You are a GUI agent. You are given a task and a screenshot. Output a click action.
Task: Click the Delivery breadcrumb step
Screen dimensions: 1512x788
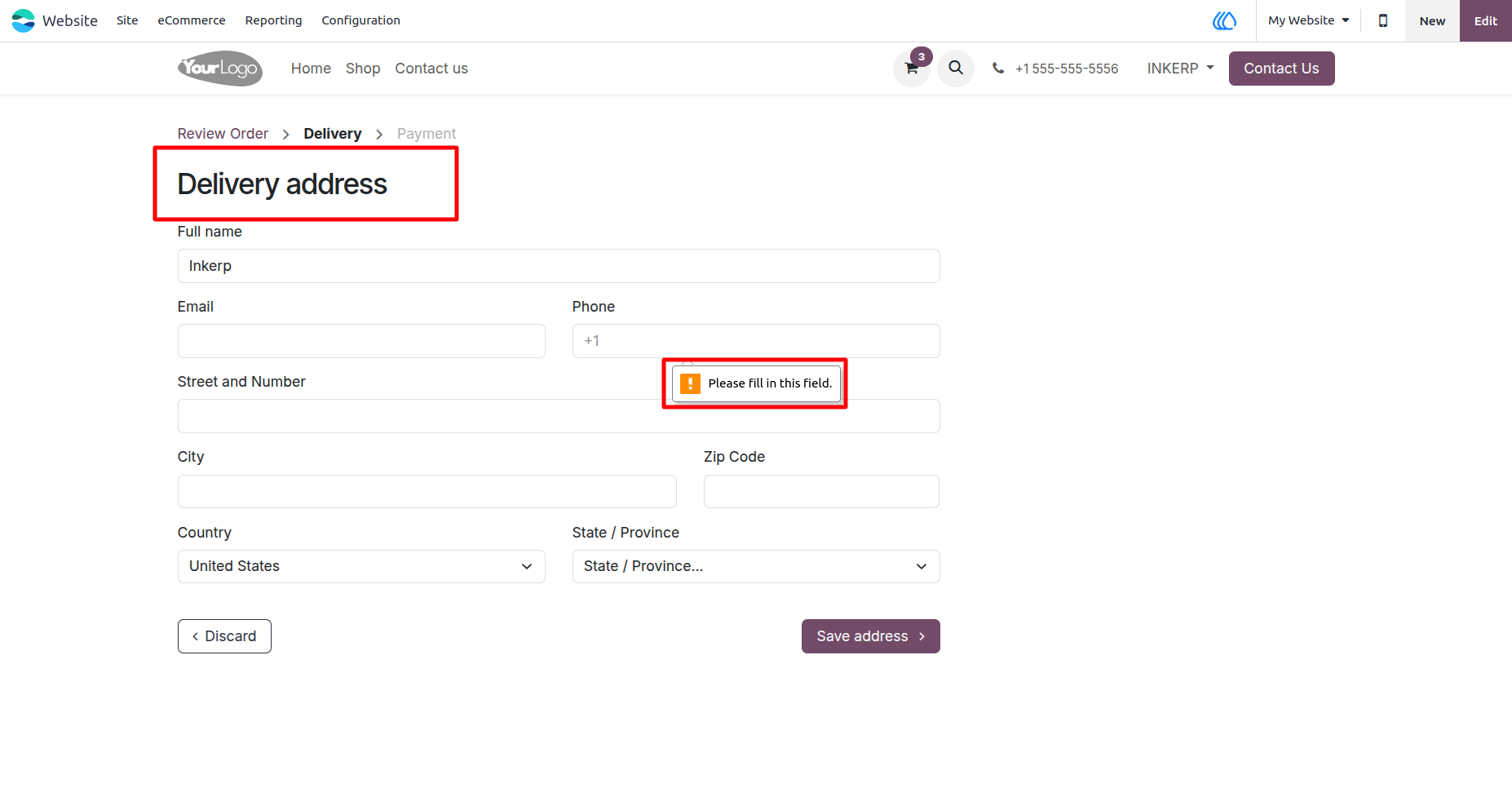[332, 134]
